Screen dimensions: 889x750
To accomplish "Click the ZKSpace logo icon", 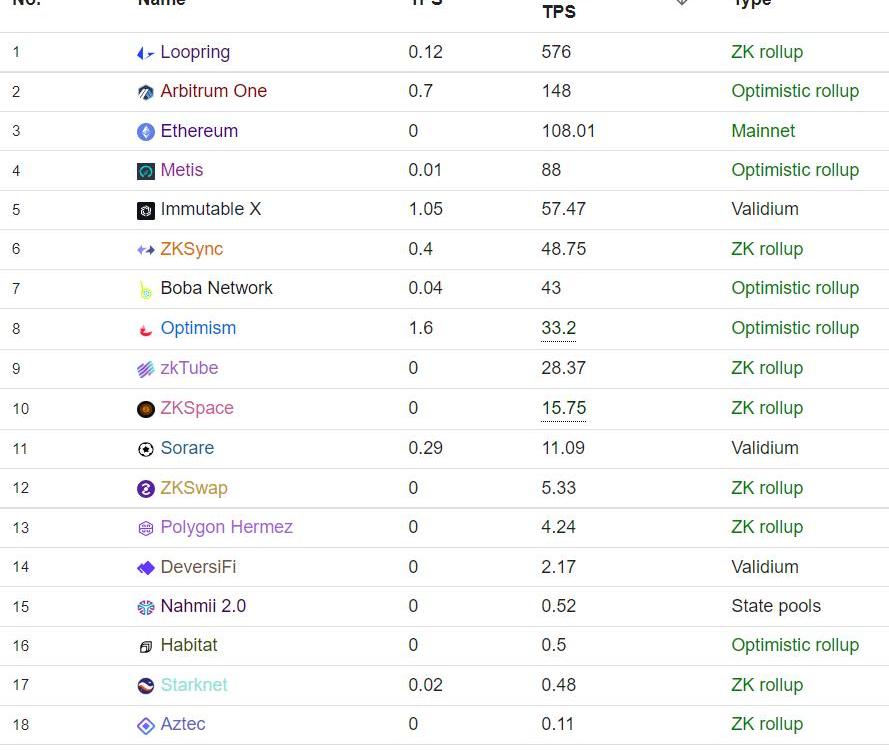I will [146, 409].
